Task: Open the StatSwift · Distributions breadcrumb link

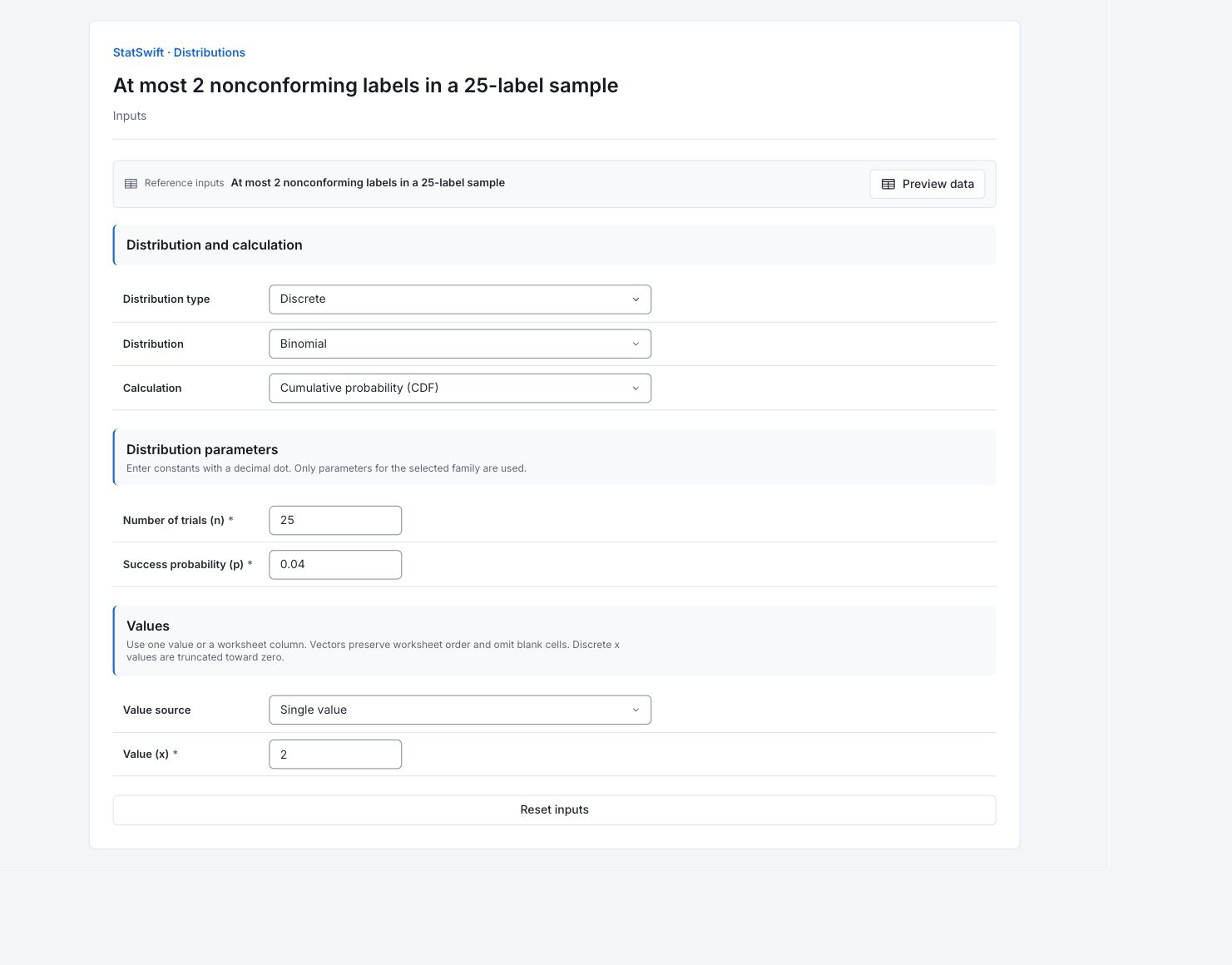Action: pos(179,52)
